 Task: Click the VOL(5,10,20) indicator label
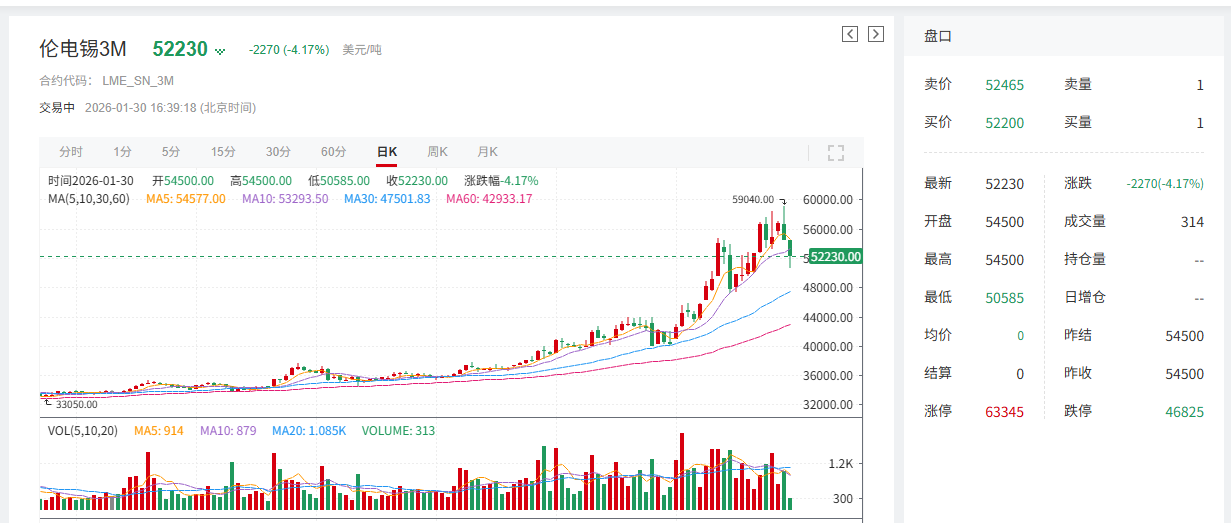(x=84, y=431)
